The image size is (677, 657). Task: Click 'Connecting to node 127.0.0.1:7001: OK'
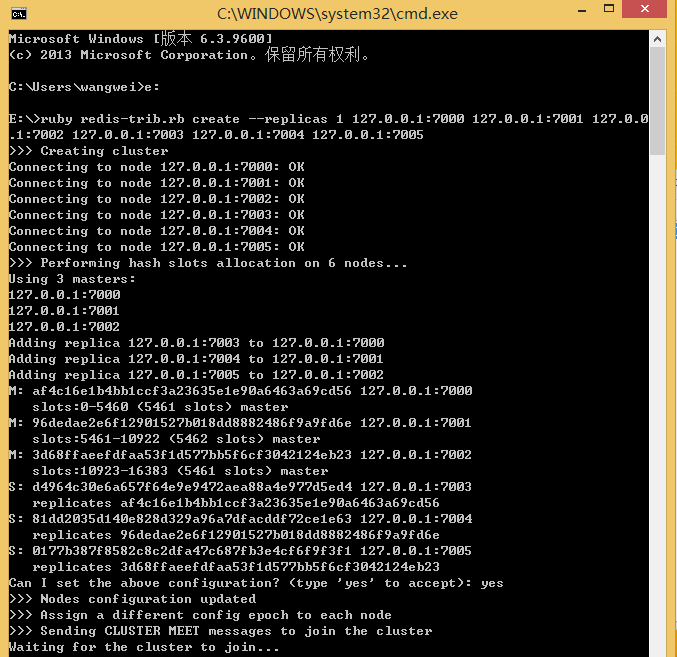(x=157, y=183)
